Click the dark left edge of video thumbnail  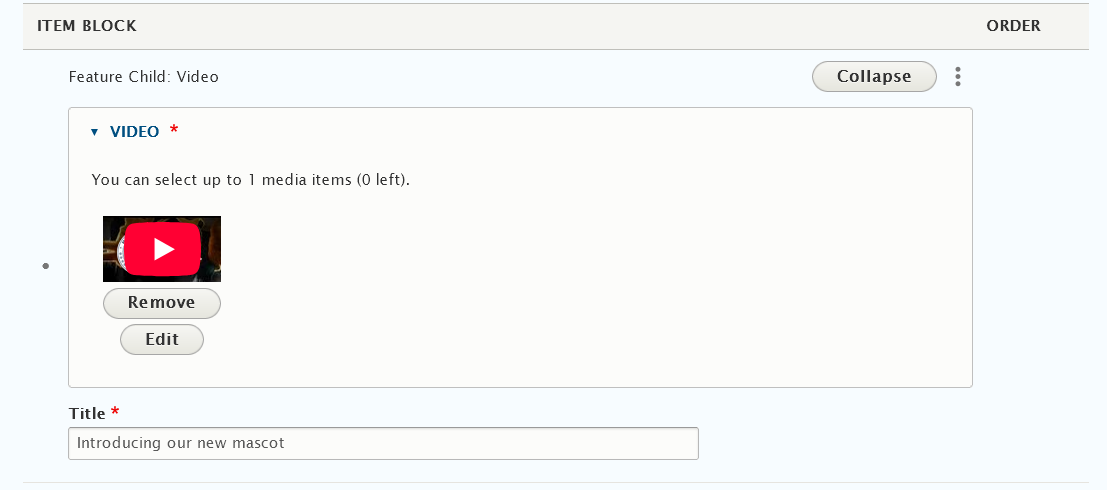click(112, 249)
